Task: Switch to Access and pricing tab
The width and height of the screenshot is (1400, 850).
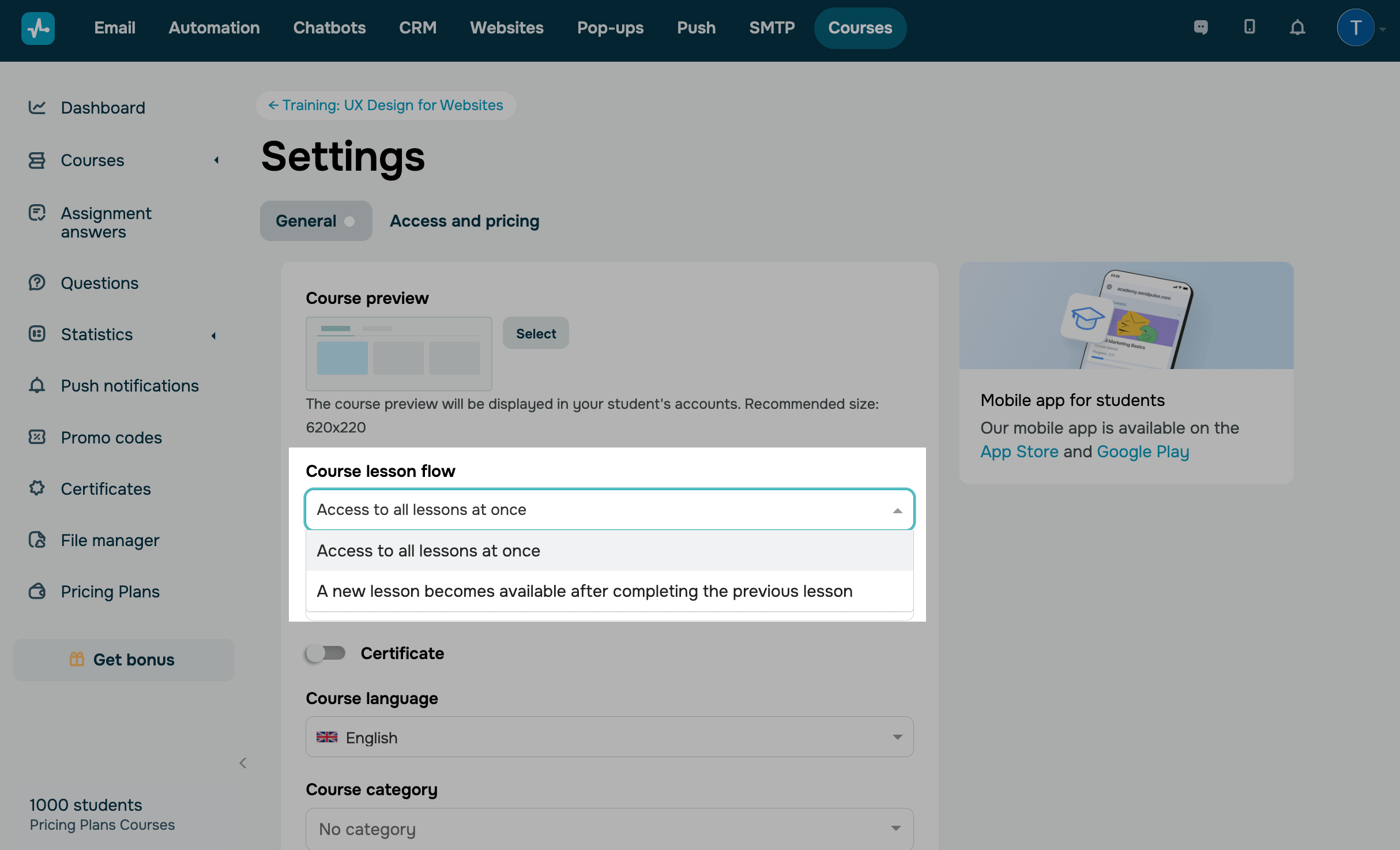Action: coord(464,221)
